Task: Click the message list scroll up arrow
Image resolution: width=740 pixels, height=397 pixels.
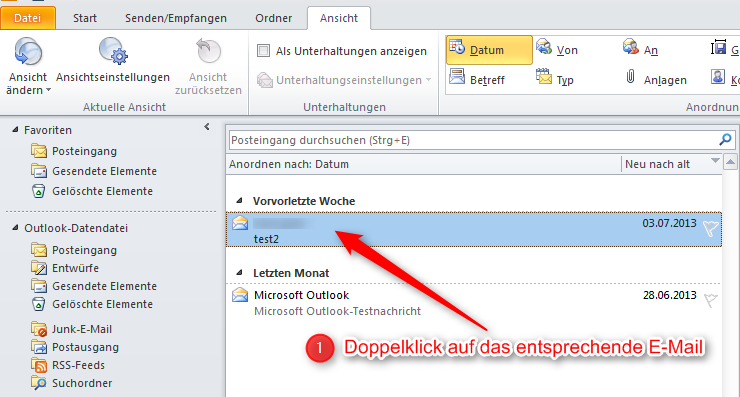Action: [730, 163]
